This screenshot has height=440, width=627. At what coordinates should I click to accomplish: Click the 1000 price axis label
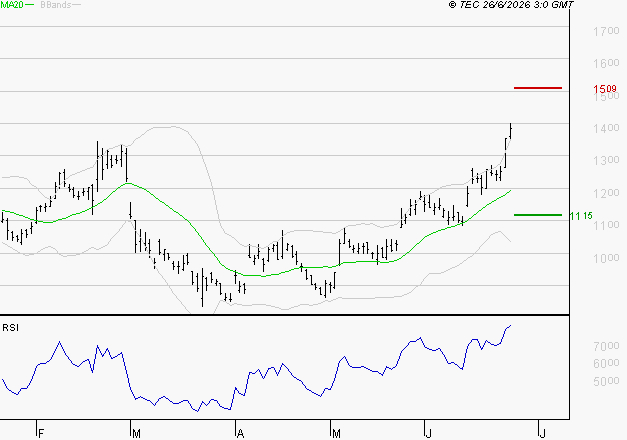click(606, 258)
